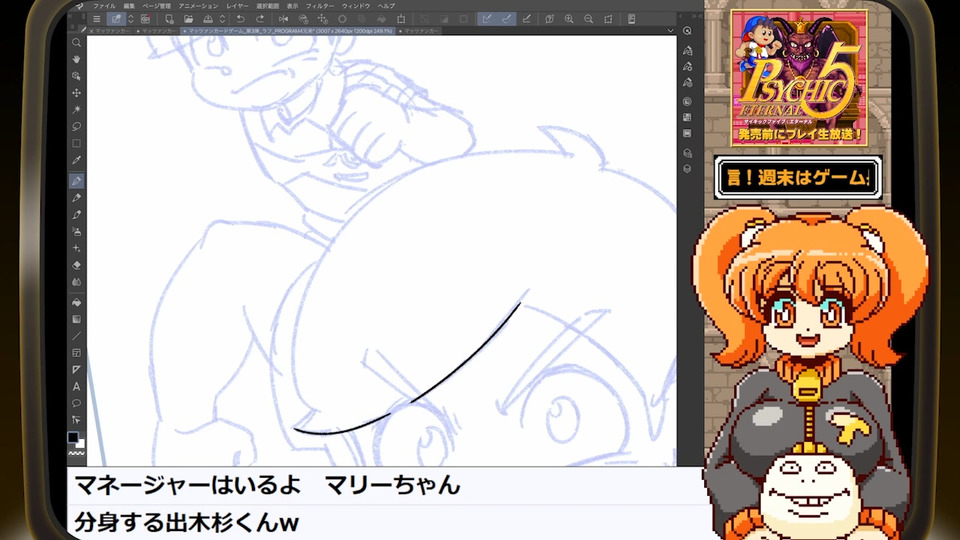This screenshot has width=960, height=540.
Task: Select the Ruler tool
Action: tap(77, 370)
